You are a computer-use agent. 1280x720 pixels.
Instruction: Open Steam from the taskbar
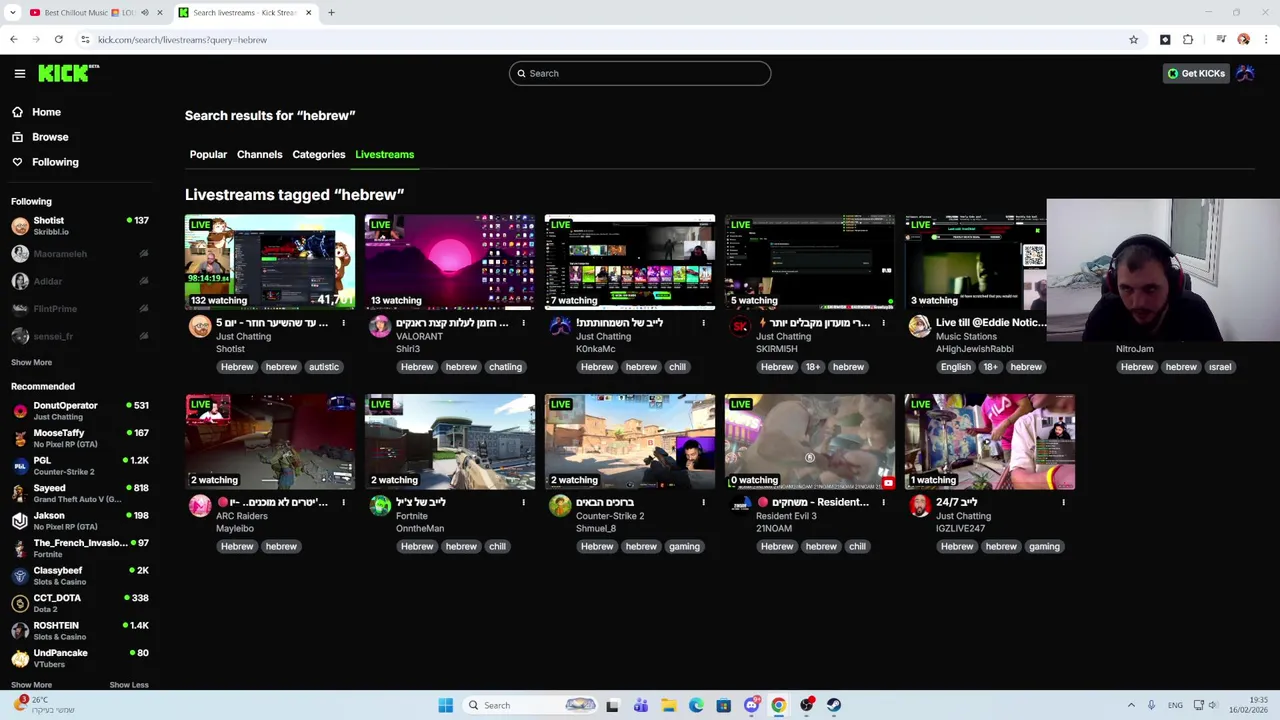[834, 705]
